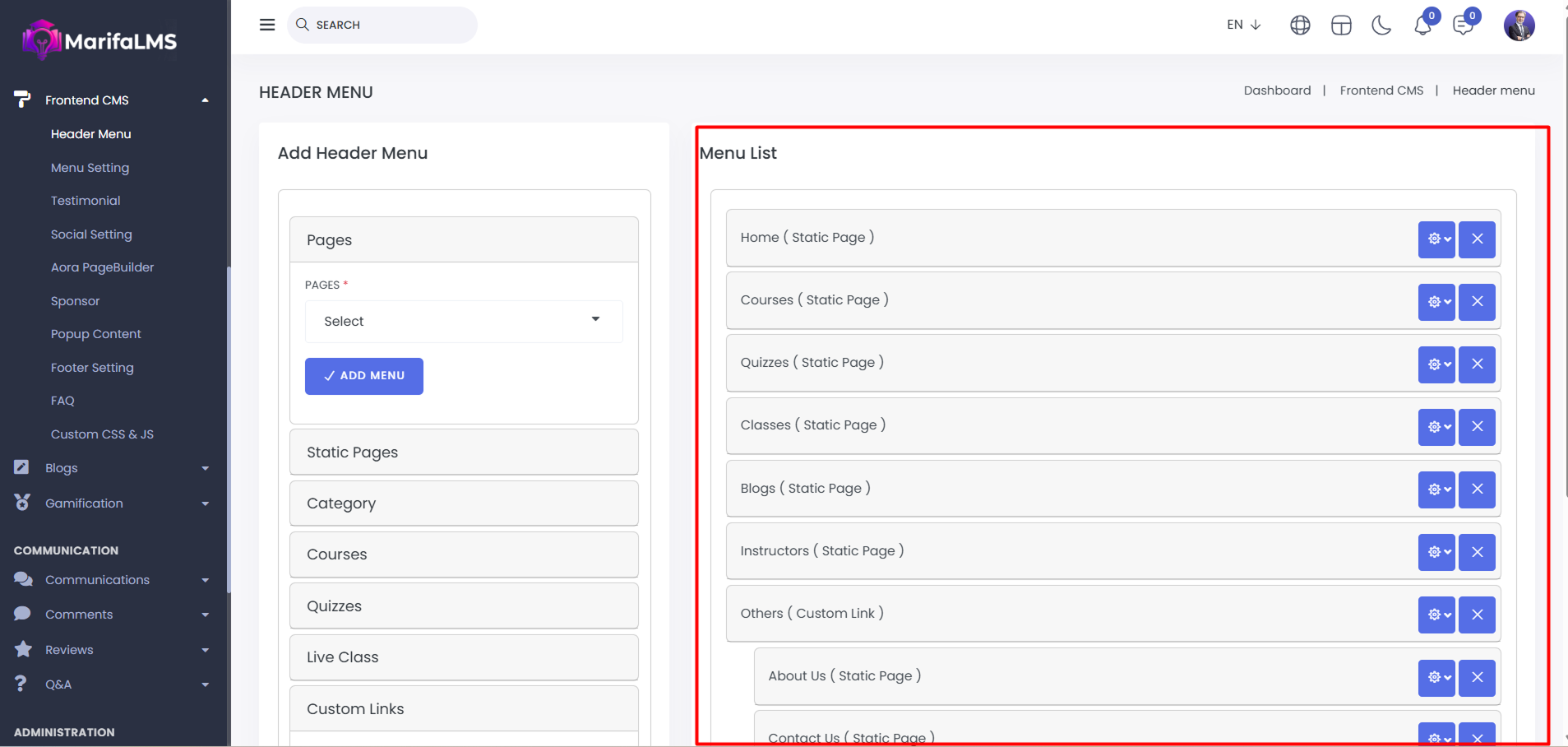
Task: Change language via EN dropdown
Action: (1243, 25)
